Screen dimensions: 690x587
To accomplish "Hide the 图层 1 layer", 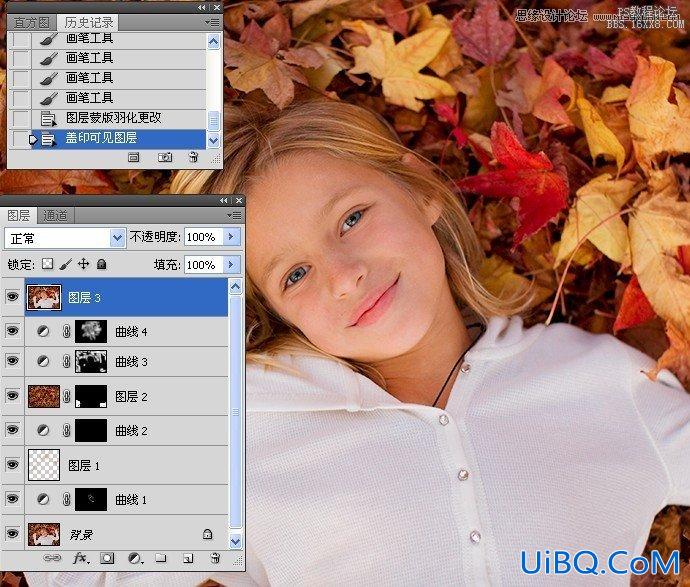I will 12,464.
